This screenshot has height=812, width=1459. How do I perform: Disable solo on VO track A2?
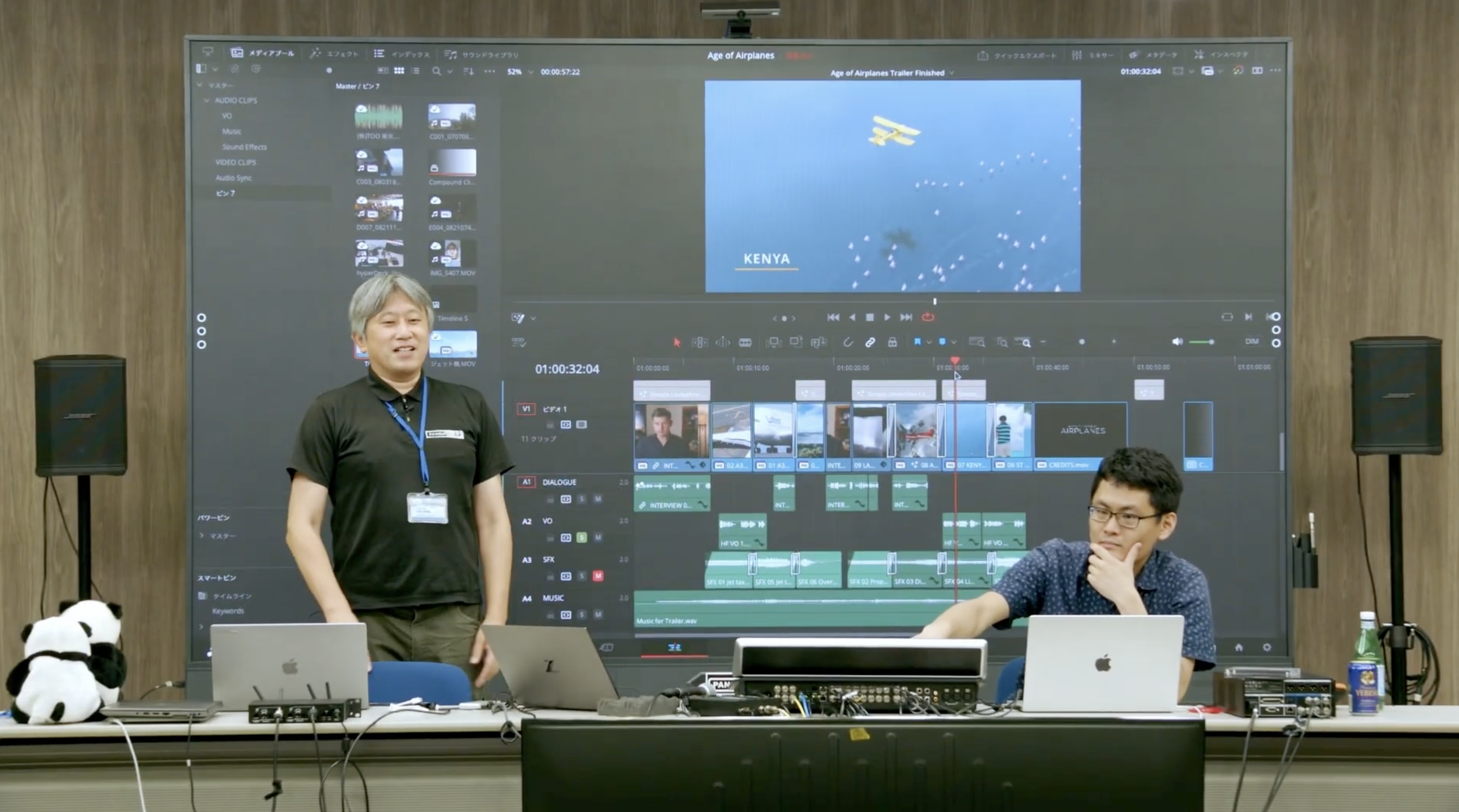pyautogui.click(x=582, y=538)
